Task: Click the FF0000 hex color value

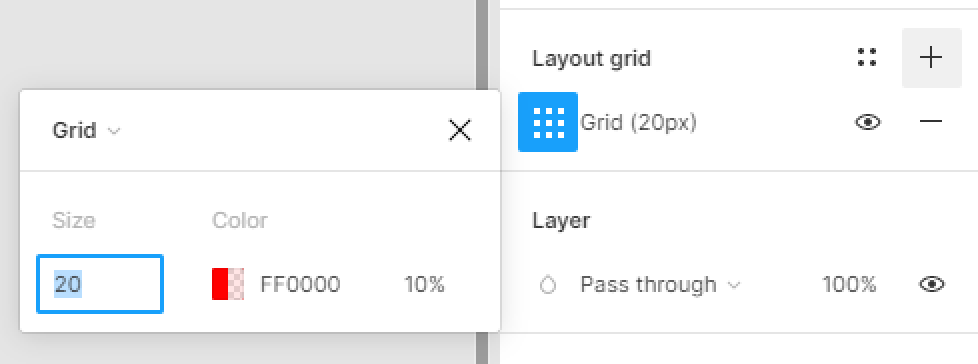Action: (300, 285)
